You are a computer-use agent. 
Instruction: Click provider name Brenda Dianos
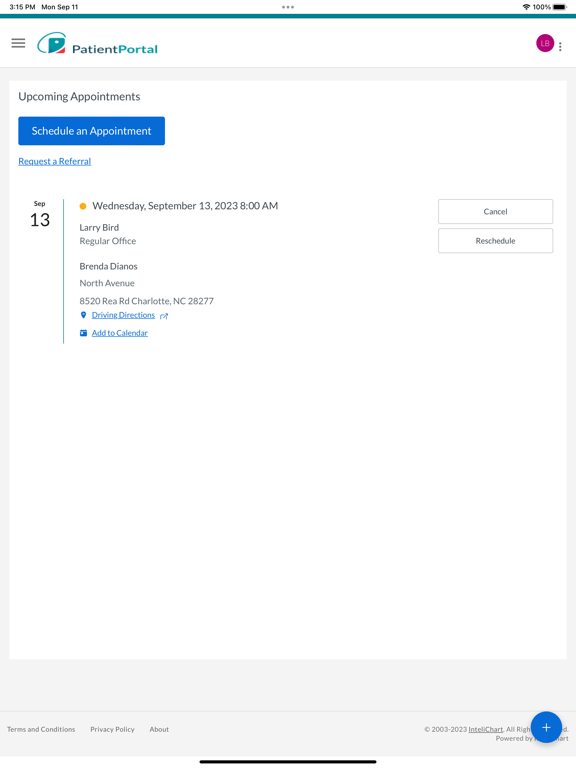[x=108, y=266]
